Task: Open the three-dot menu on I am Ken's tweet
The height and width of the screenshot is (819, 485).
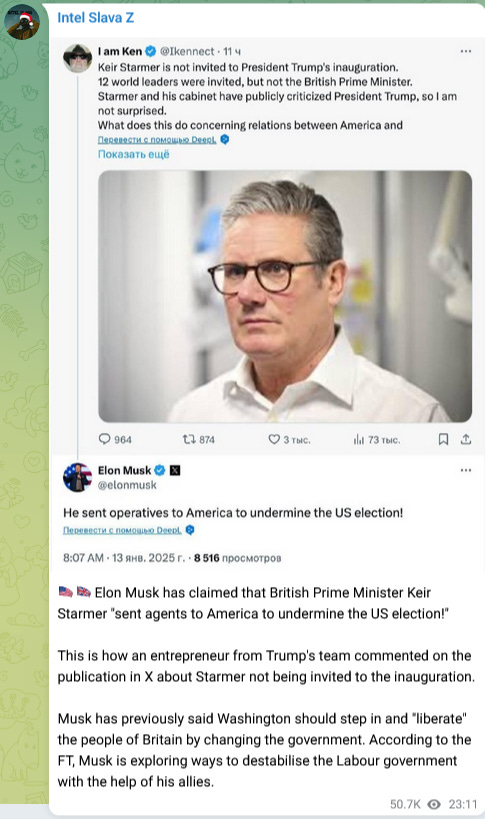Action: pos(466,51)
